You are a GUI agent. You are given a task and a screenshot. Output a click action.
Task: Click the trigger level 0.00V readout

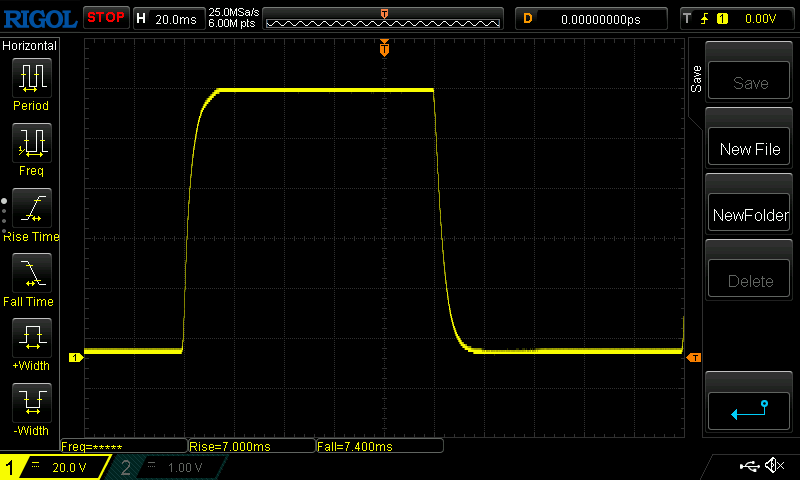[760, 19]
